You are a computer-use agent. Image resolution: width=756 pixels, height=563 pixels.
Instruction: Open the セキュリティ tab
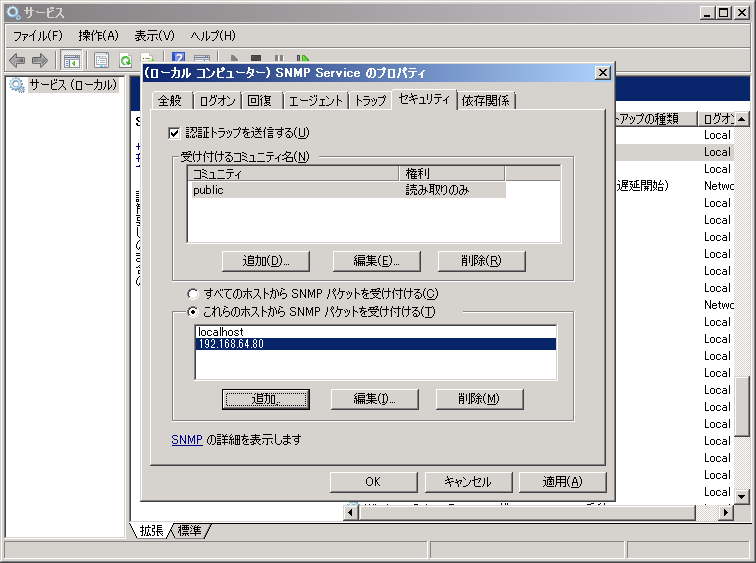(x=424, y=99)
